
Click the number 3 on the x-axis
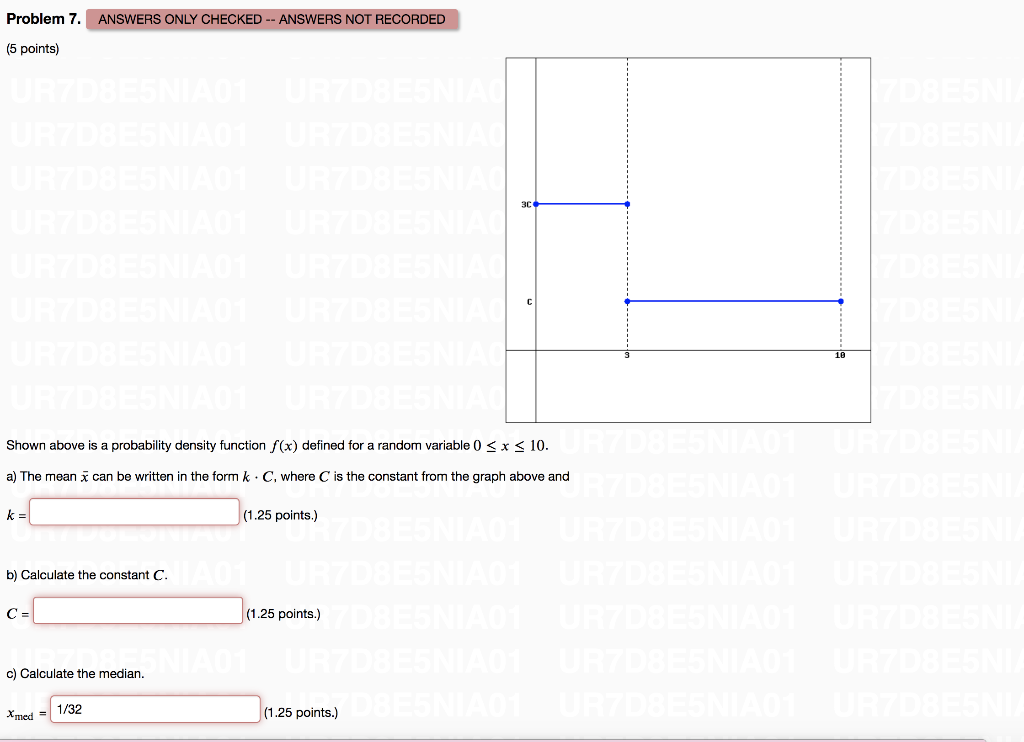pyautogui.click(x=627, y=353)
